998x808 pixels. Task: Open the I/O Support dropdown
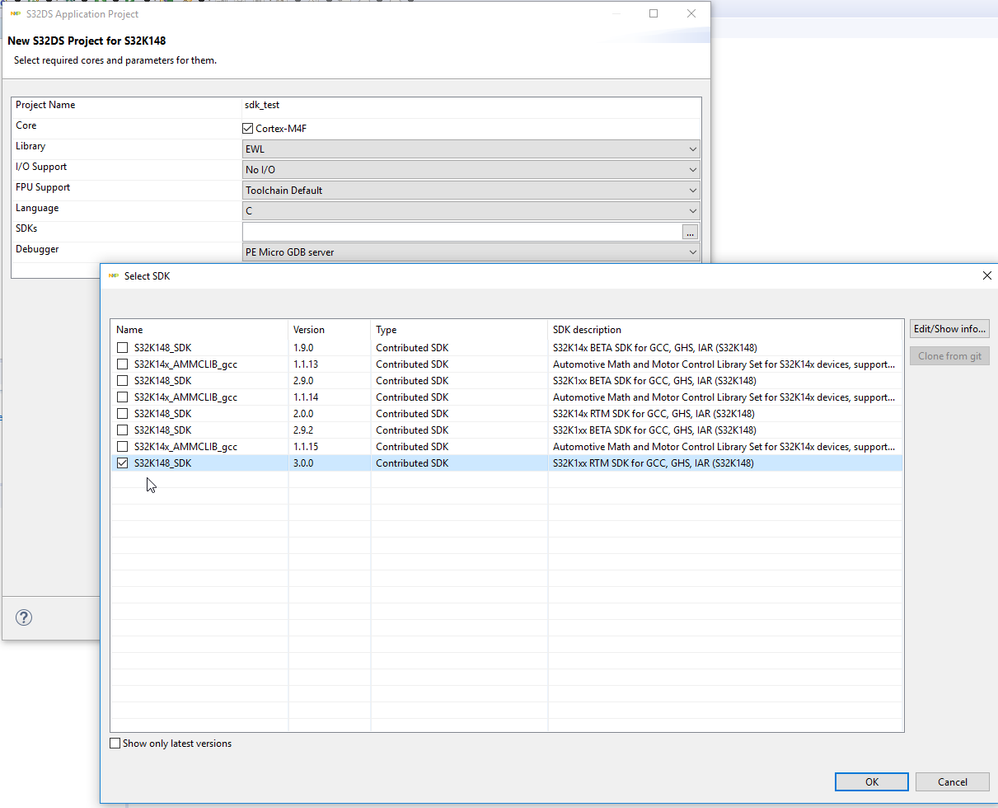(471, 169)
